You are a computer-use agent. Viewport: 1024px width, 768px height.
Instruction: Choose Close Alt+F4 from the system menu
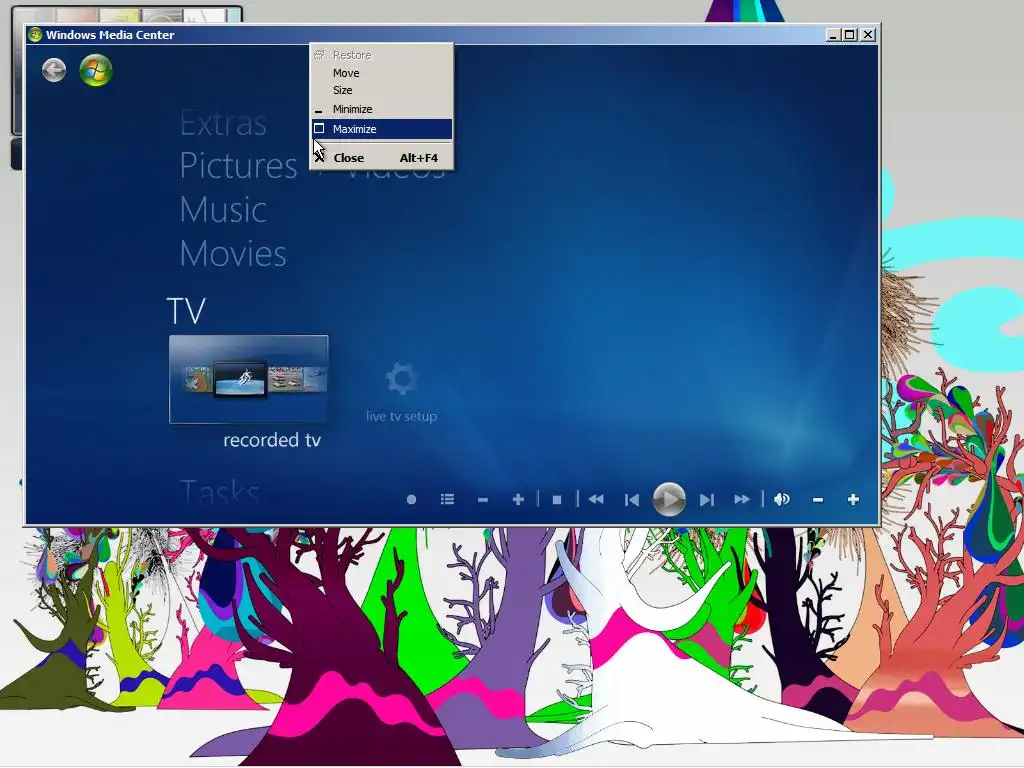point(381,158)
